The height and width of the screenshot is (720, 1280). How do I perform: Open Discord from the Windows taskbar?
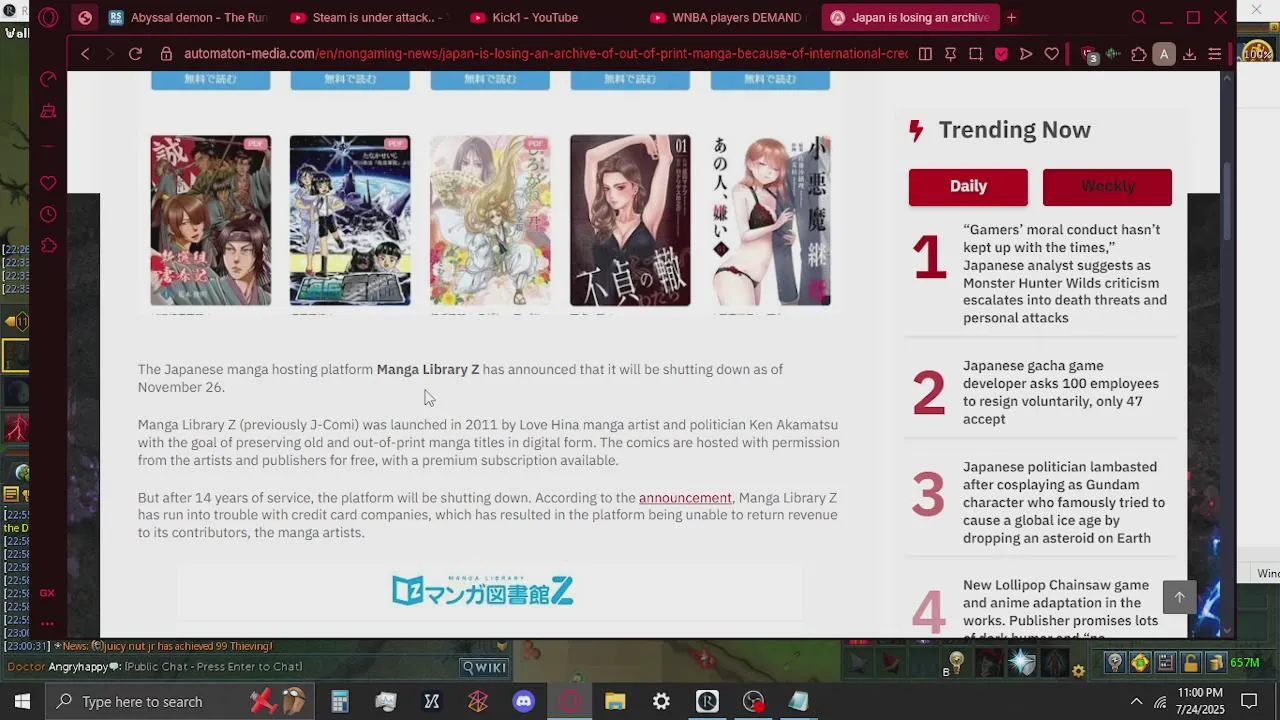click(x=523, y=702)
